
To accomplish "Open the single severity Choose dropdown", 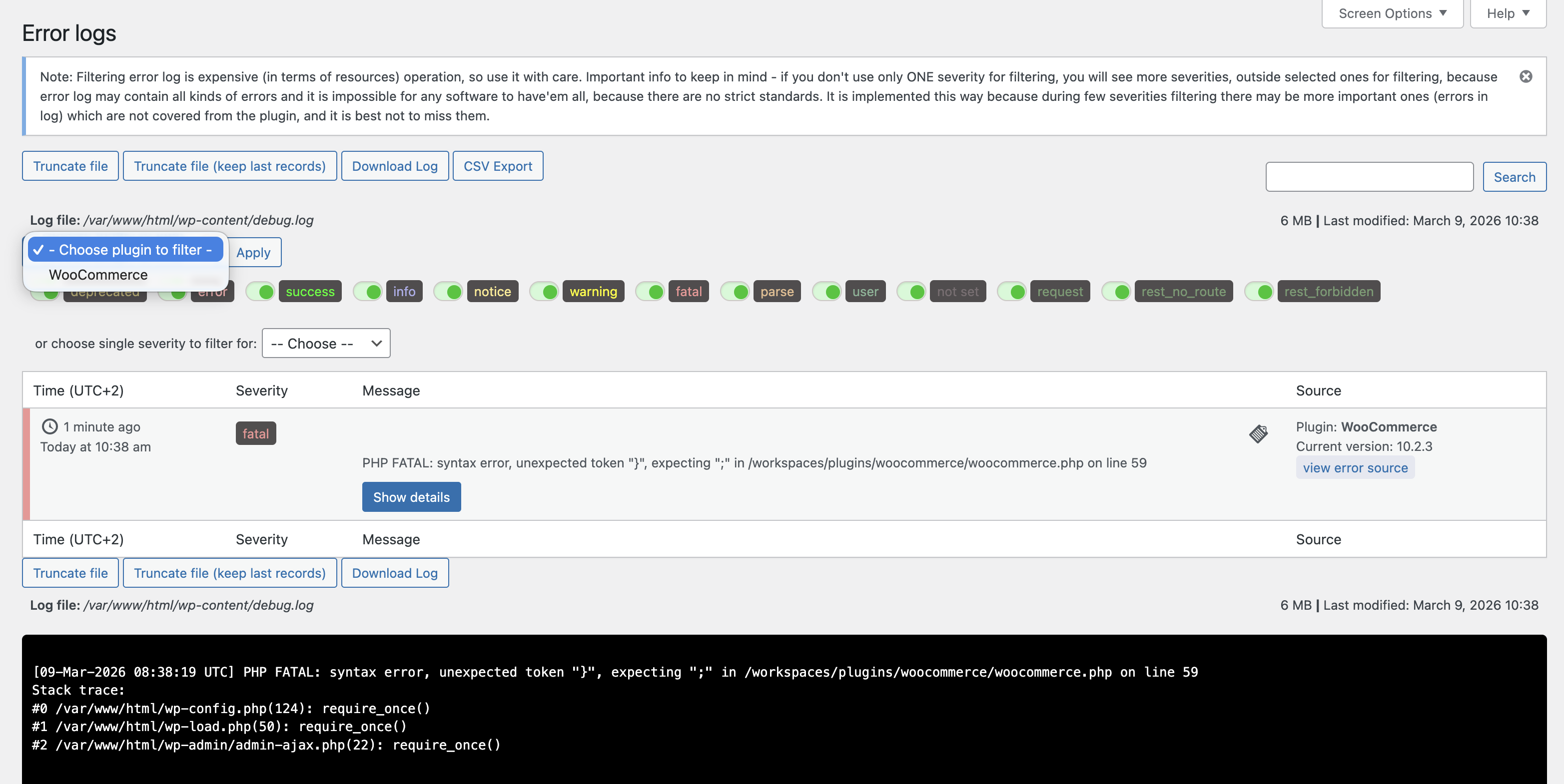I will point(326,344).
